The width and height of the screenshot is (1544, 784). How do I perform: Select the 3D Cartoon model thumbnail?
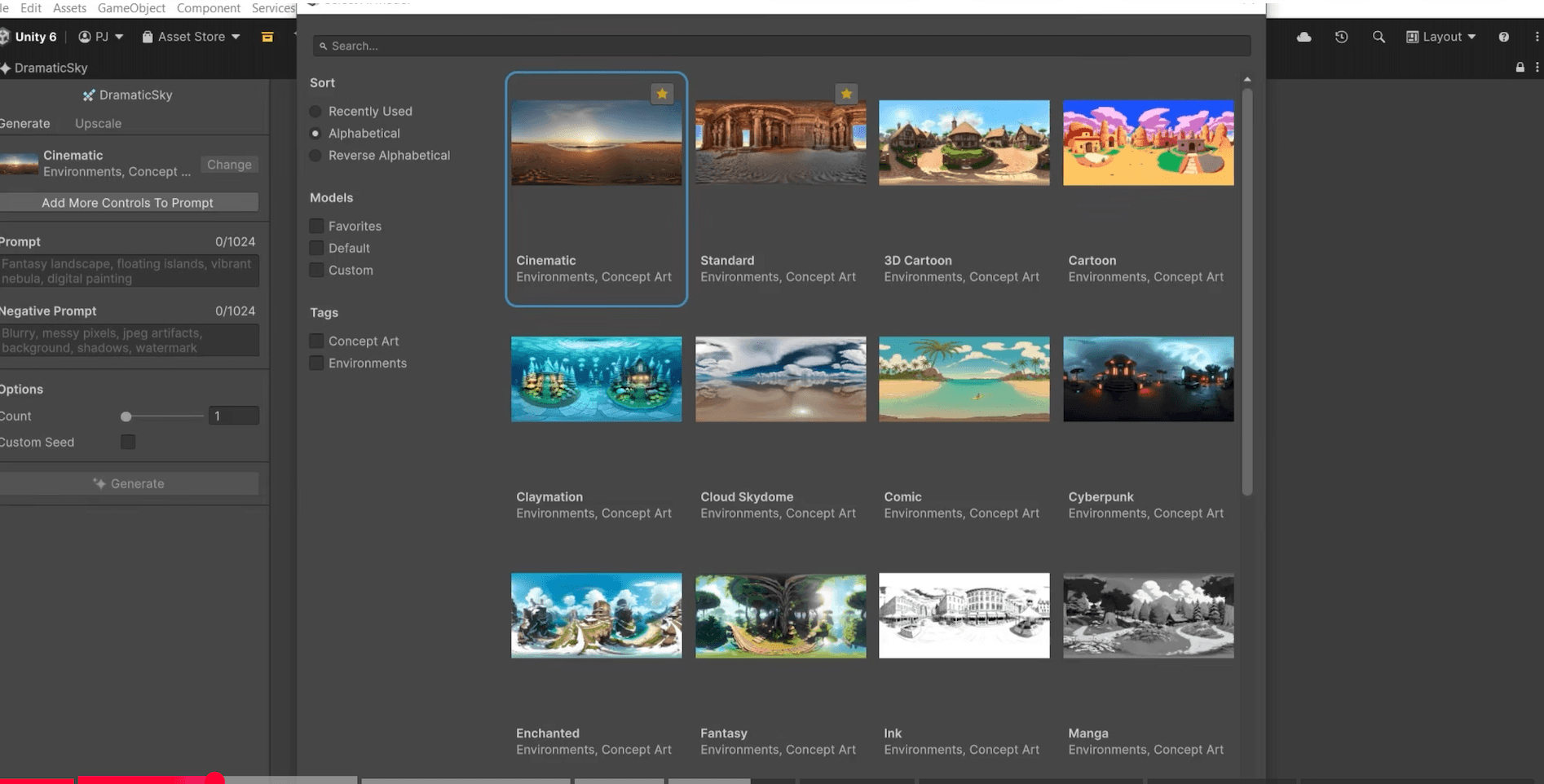click(964, 143)
